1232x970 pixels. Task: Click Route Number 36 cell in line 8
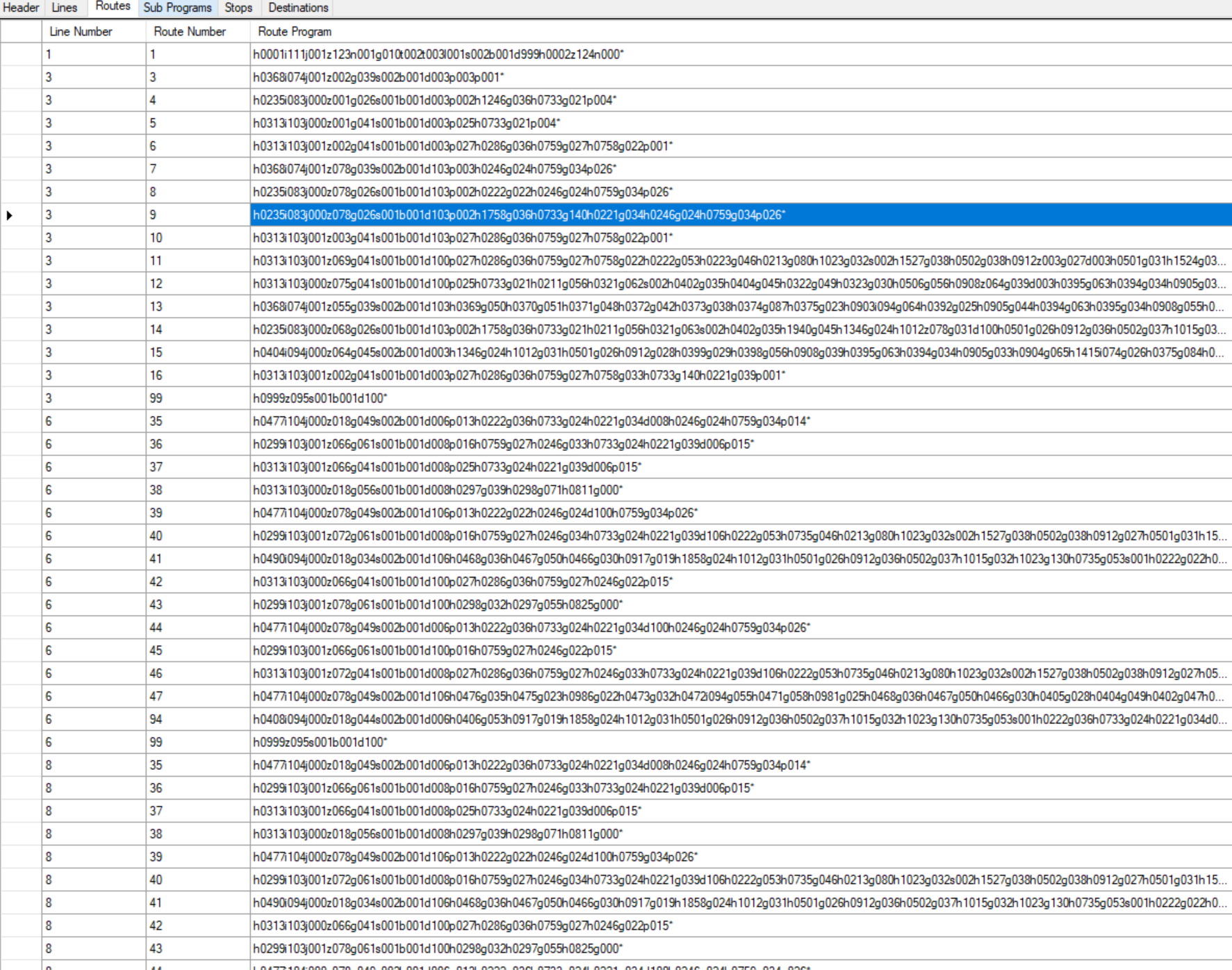[x=198, y=788]
